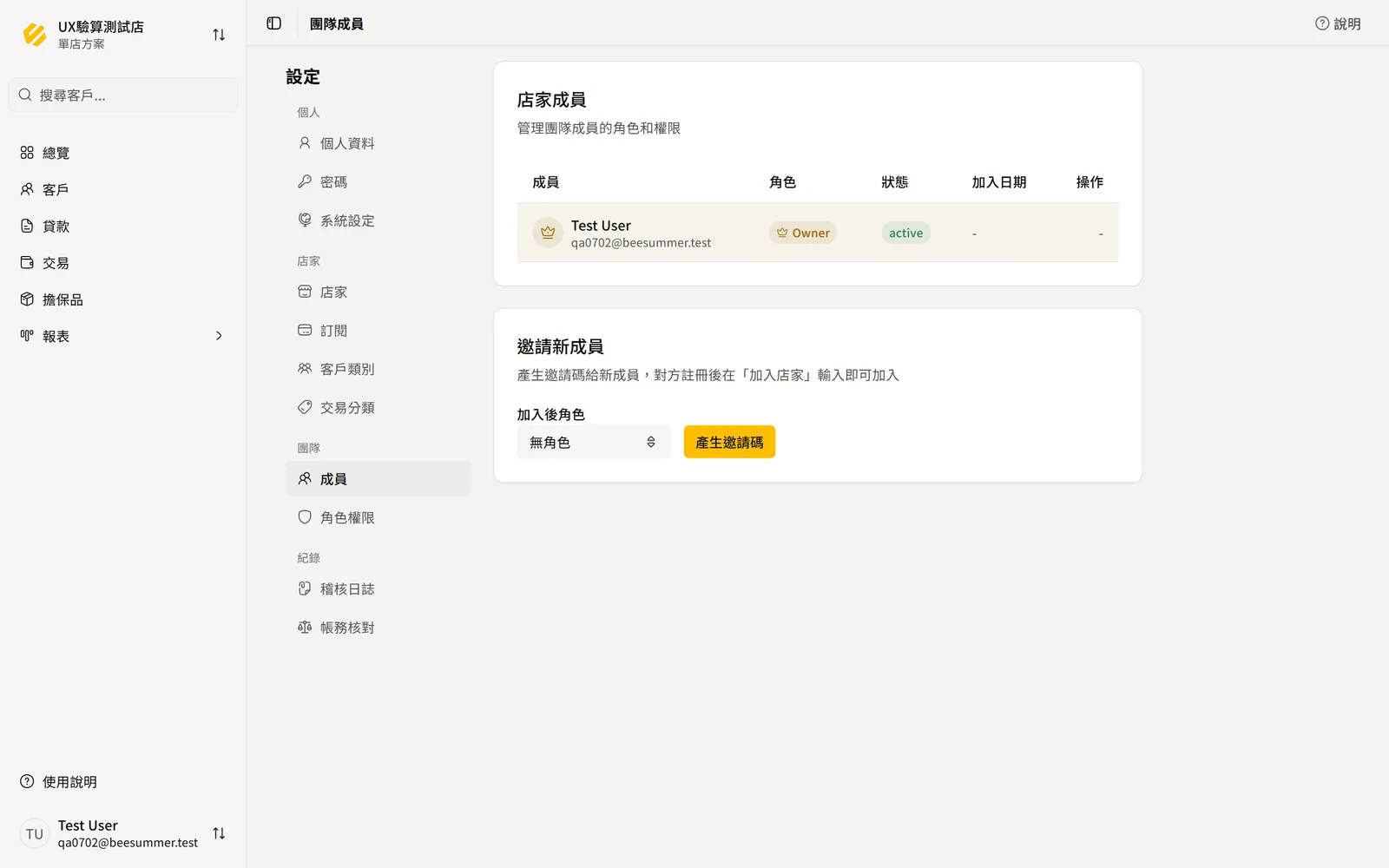Image resolution: width=1389 pixels, height=868 pixels.
Task: Click the 成員 column header
Action: 546,182
